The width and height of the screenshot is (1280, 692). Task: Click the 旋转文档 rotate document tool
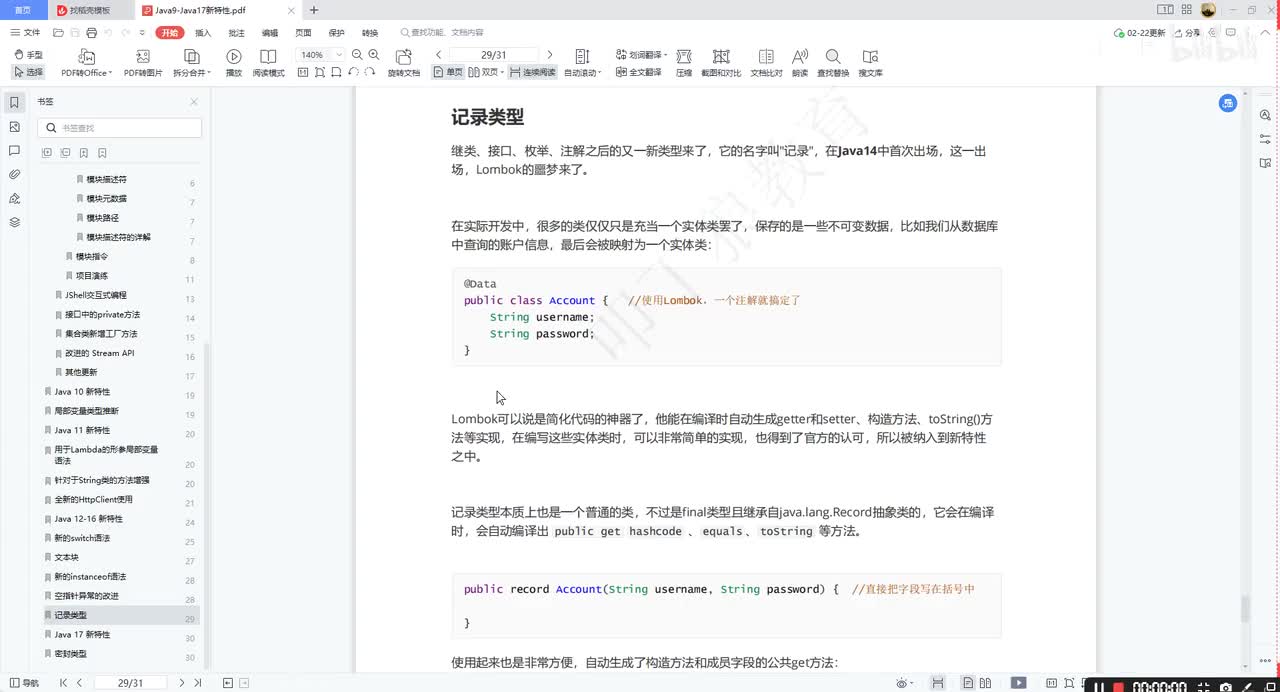[404, 63]
